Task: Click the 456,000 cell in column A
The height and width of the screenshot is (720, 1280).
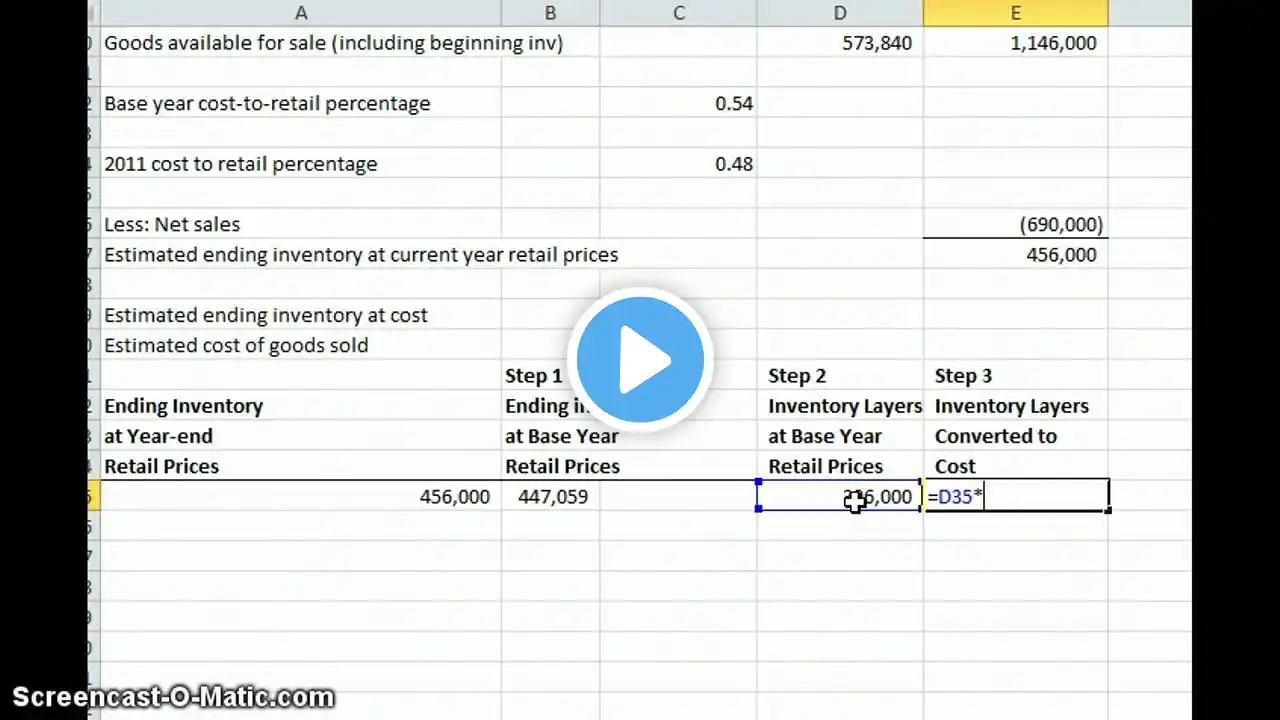Action: click(300, 496)
